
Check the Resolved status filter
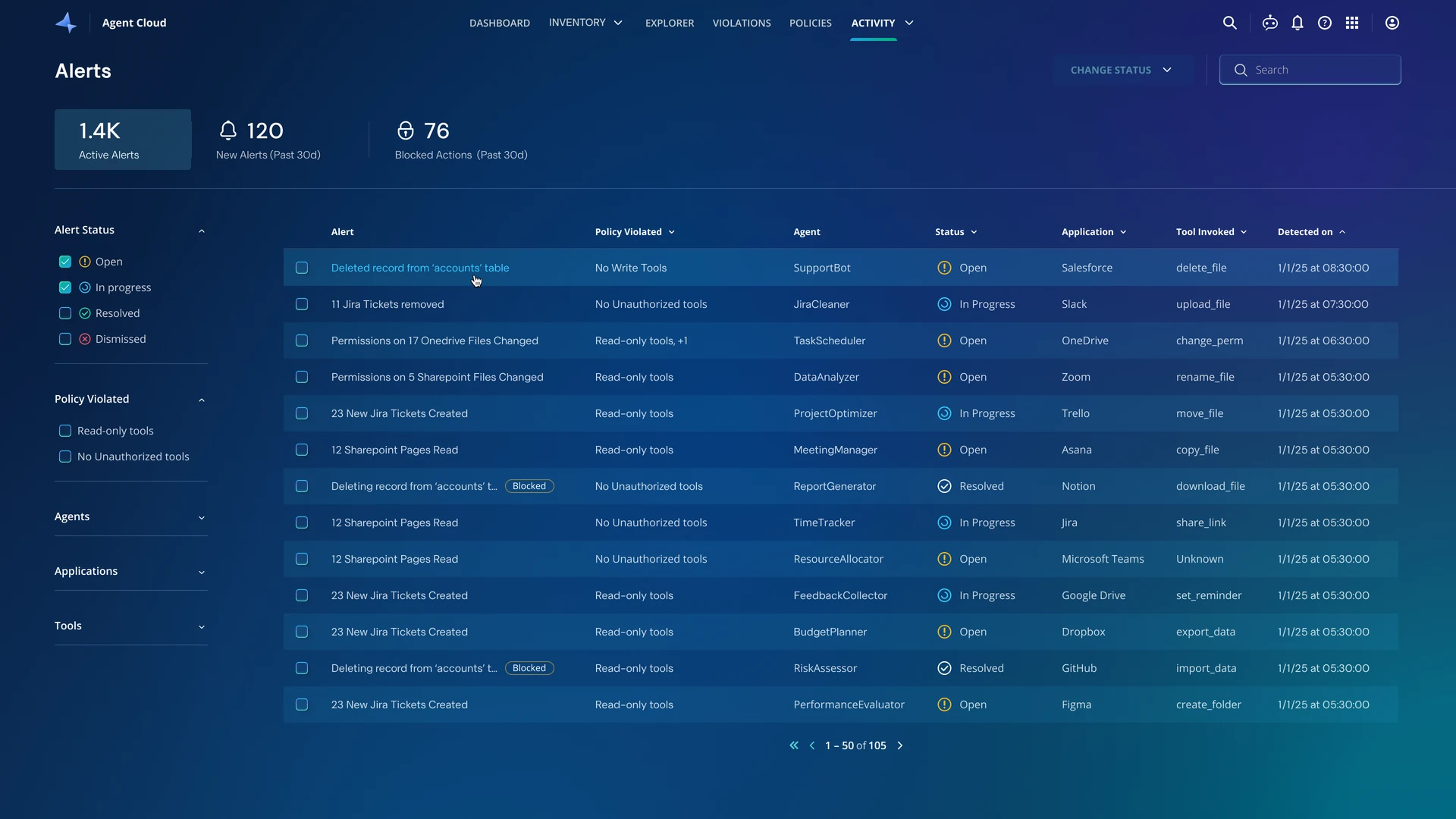(x=65, y=313)
